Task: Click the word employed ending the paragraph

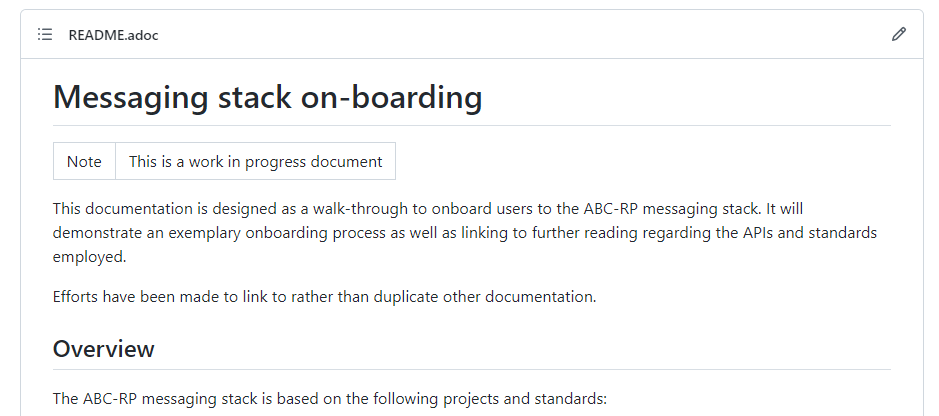Action: [90, 257]
